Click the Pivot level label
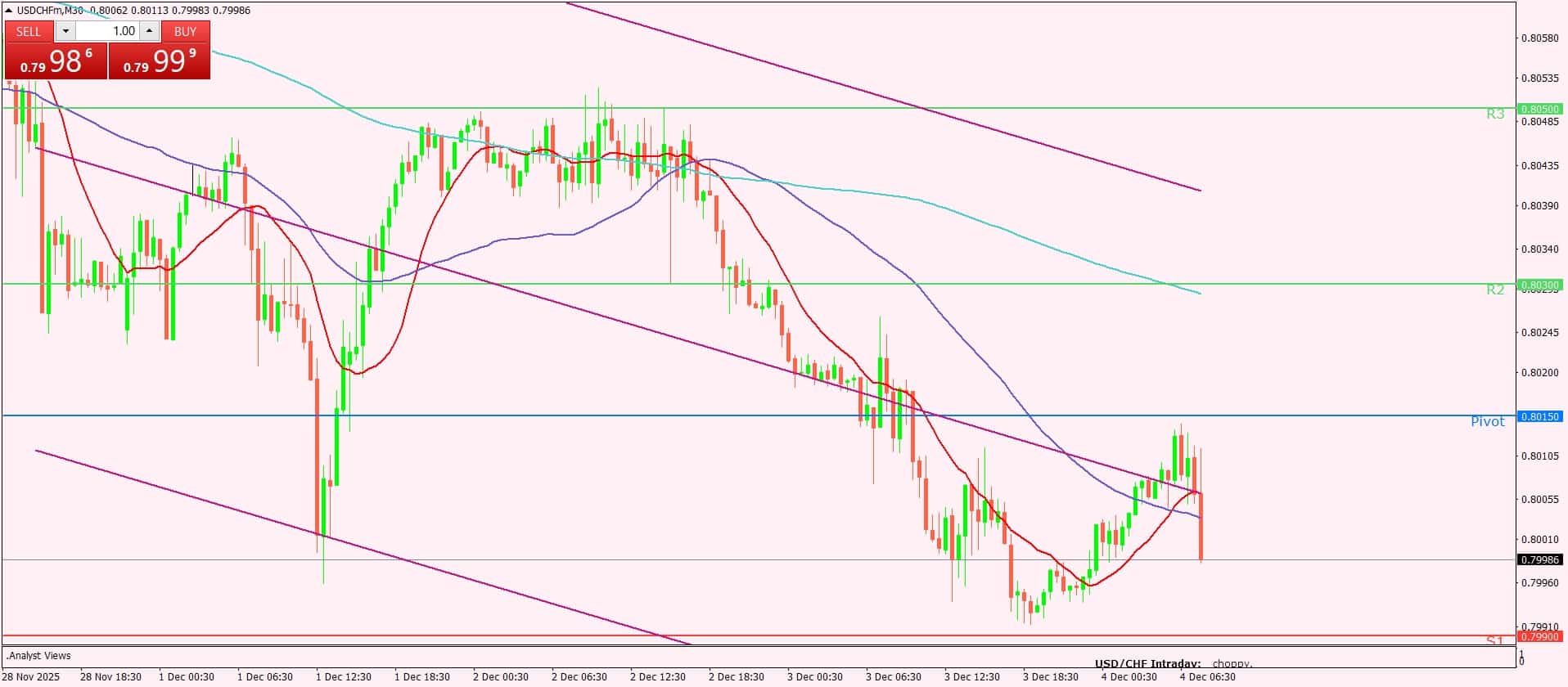 [1488, 421]
